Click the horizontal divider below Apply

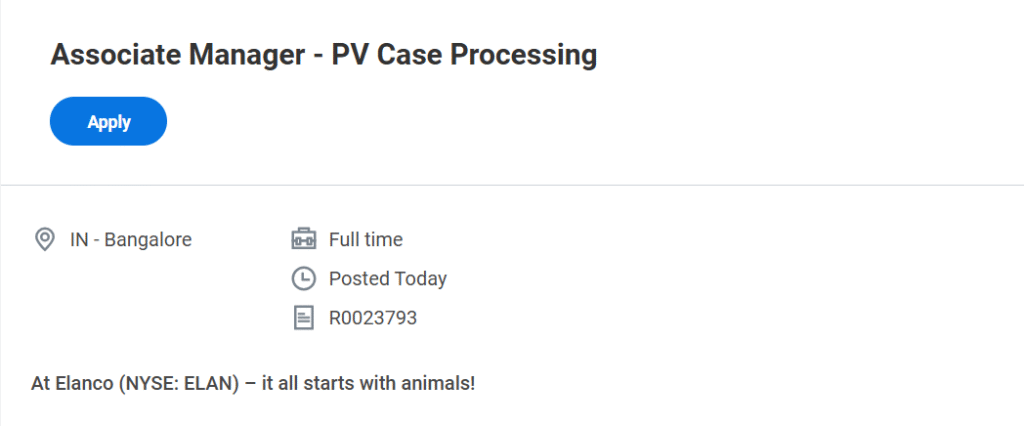click(512, 185)
